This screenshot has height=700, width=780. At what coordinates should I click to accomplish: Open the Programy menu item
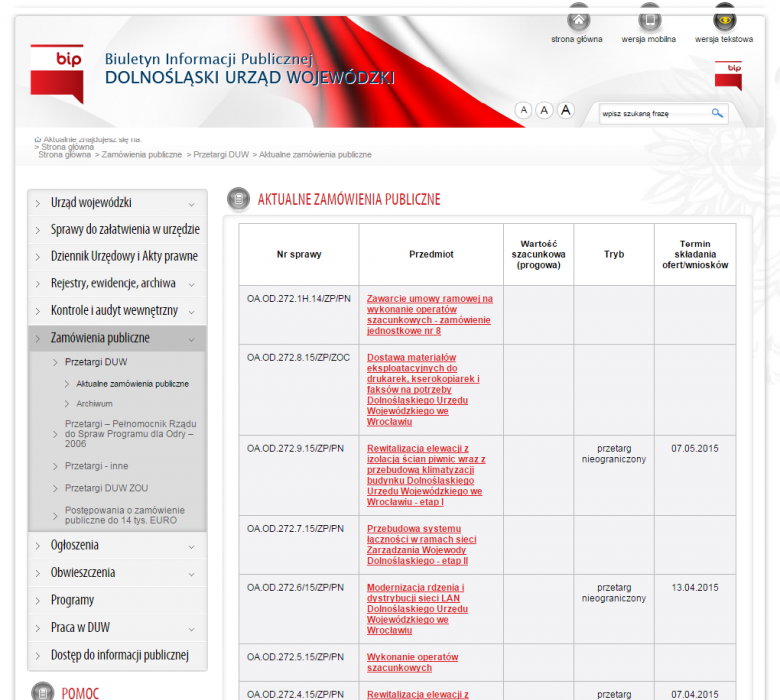tap(72, 600)
